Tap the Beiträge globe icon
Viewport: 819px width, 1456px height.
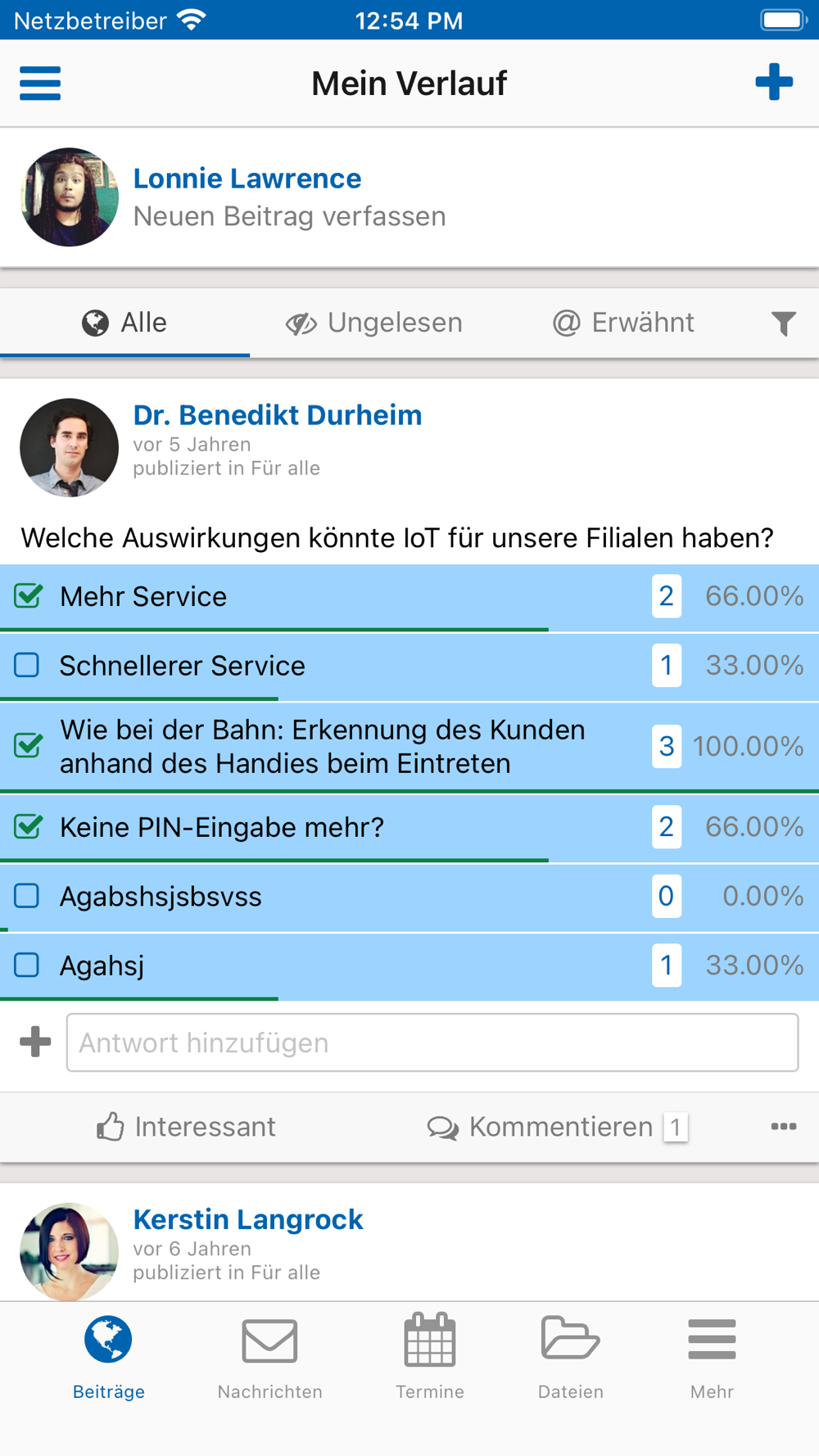tap(108, 1340)
